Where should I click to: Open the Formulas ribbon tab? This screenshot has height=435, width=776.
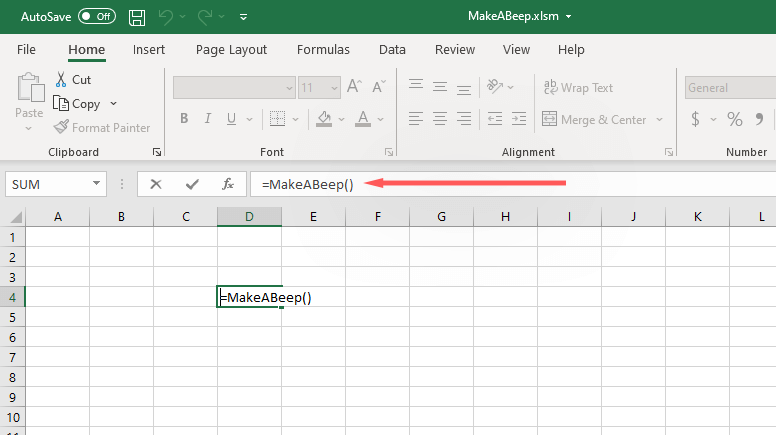(x=322, y=49)
